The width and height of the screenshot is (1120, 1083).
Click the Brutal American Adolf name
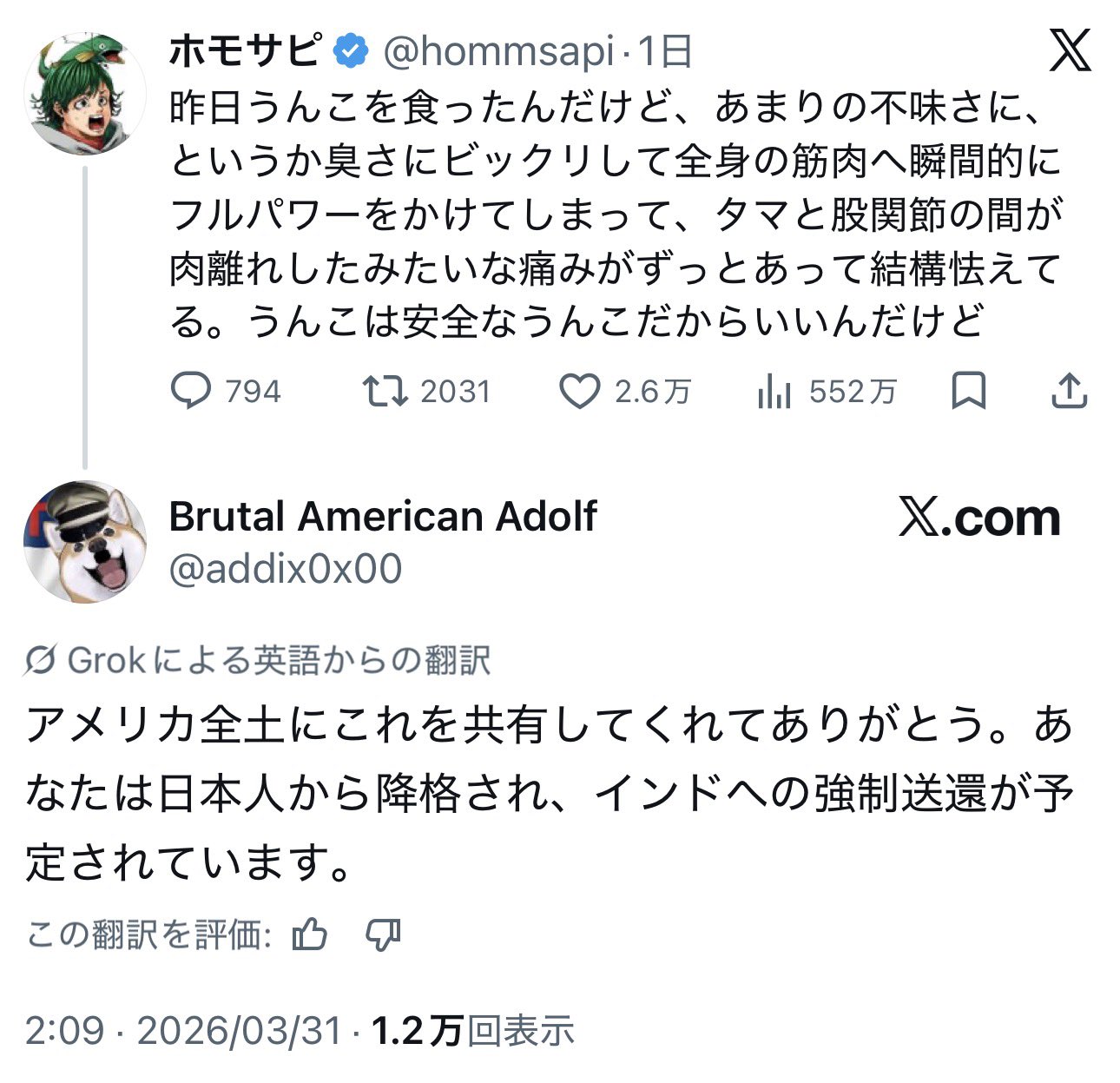coord(383,517)
